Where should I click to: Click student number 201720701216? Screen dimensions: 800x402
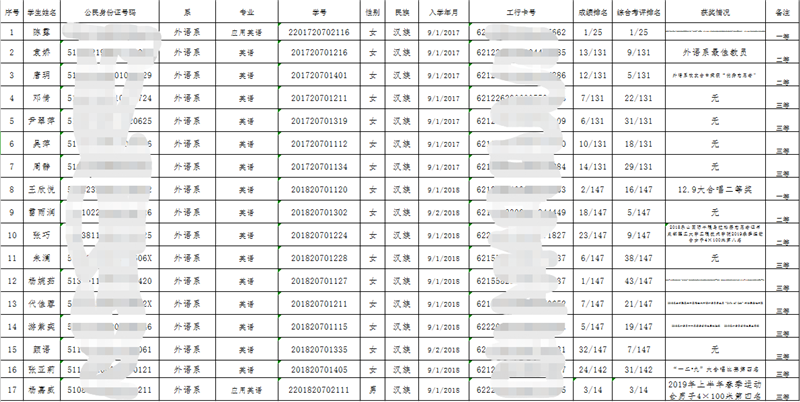pos(319,53)
